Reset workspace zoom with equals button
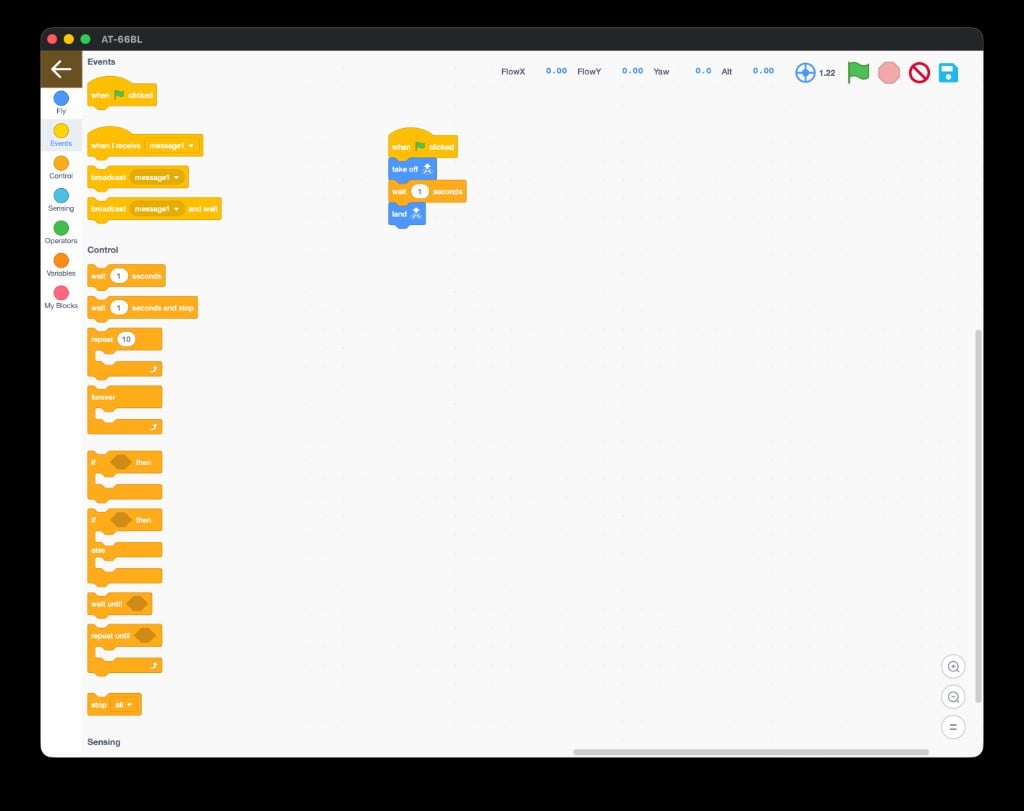1024x811 pixels. point(953,727)
